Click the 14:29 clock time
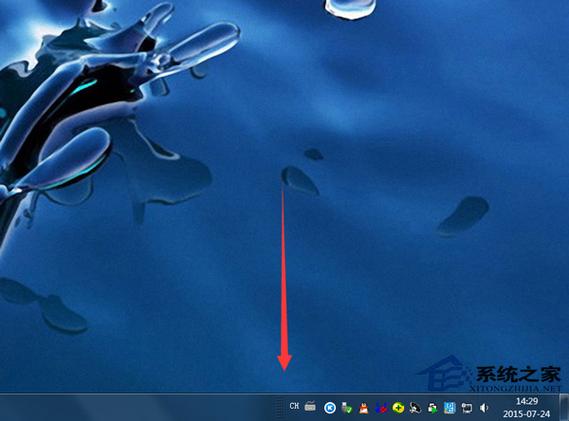 click(x=527, y=401)
